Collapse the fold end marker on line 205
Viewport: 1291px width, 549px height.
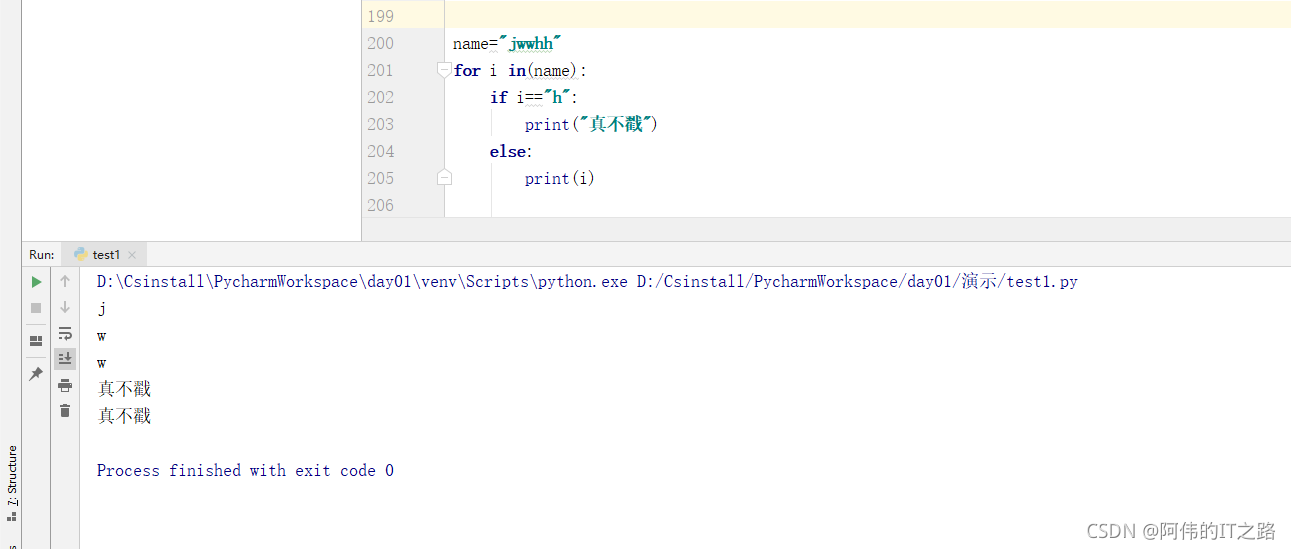pyautogui.click(x=444, y=178)
